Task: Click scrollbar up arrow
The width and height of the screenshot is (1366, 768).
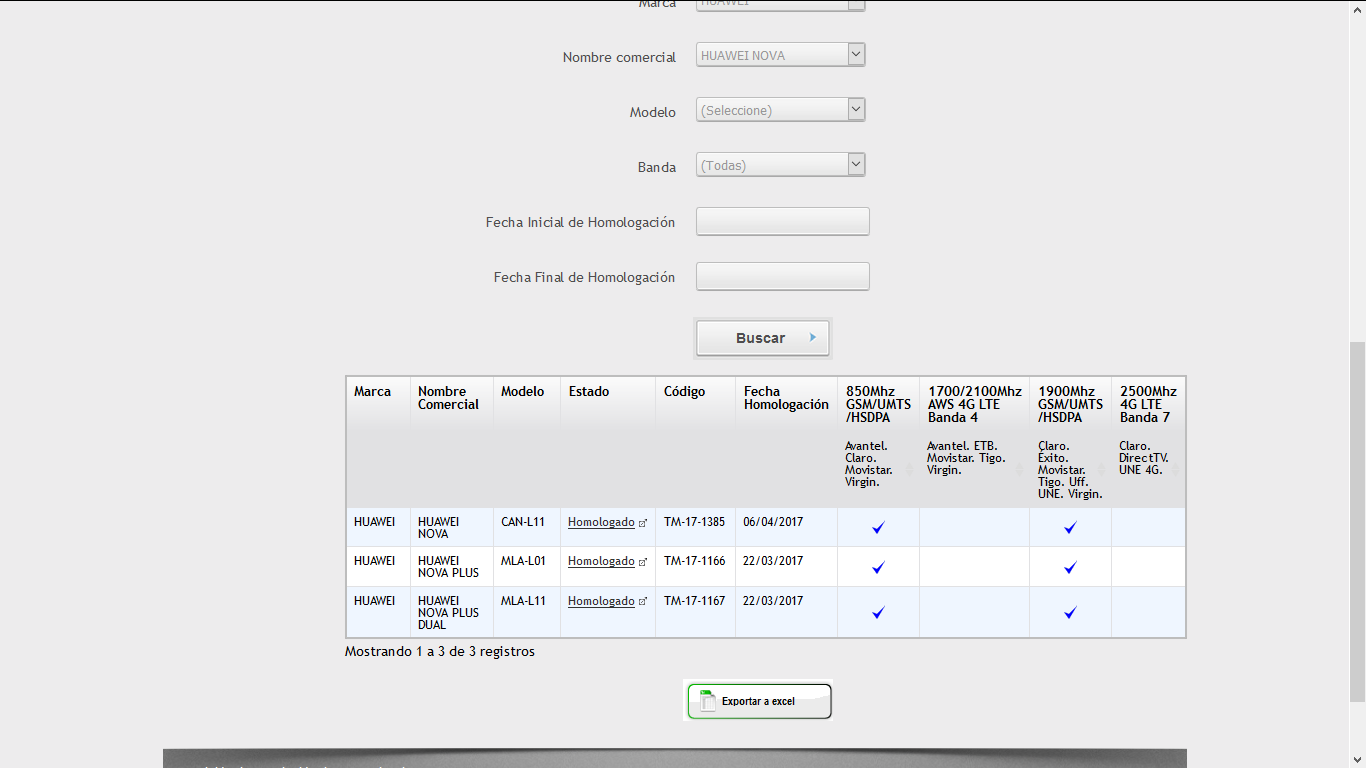Action: pos(1357,7)
